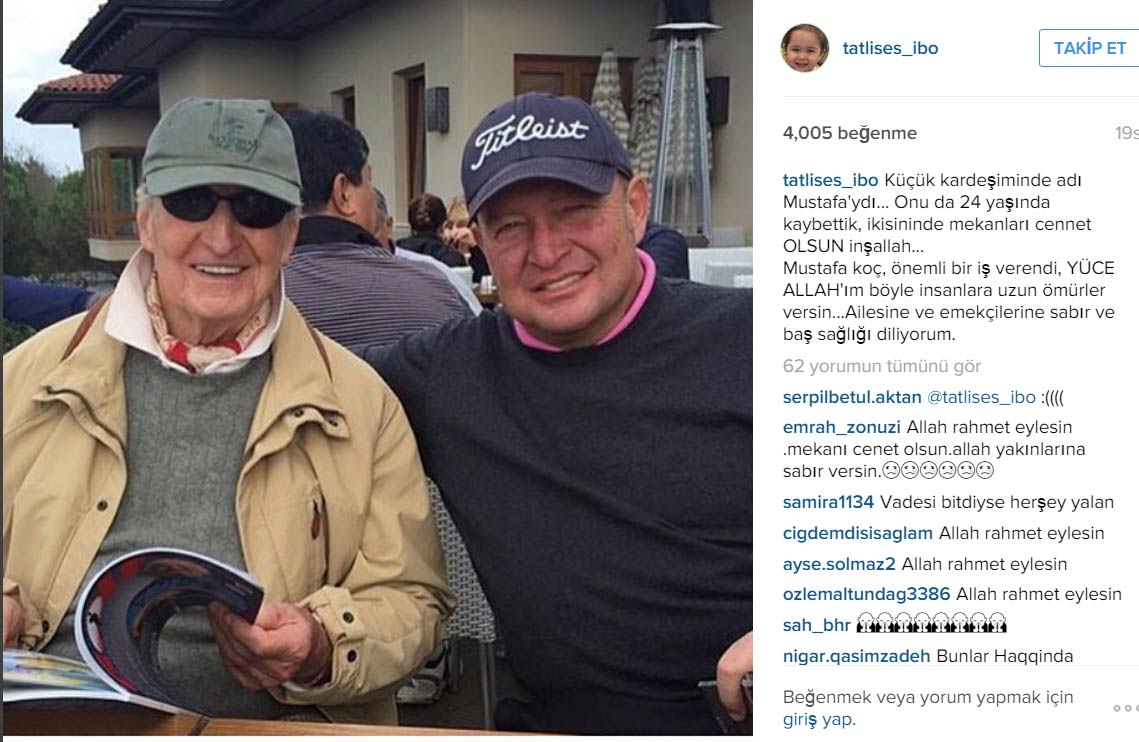Screen dimensions: 1139x742
Task: Open ayse.solmaz2 profile link
Action: tap(839, 564)
